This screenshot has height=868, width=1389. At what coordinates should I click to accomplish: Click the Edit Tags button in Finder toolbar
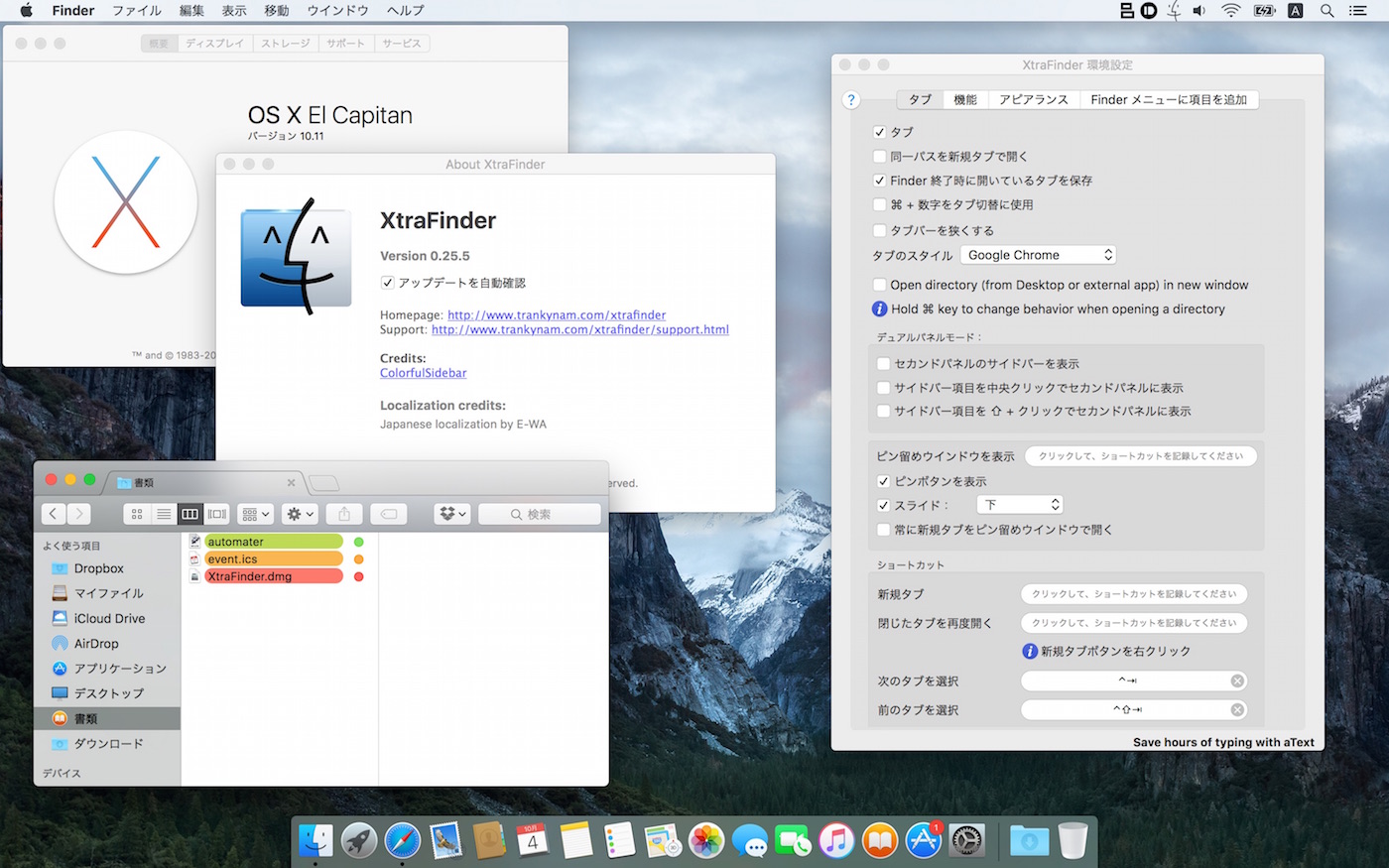click(x=389, y=514)
